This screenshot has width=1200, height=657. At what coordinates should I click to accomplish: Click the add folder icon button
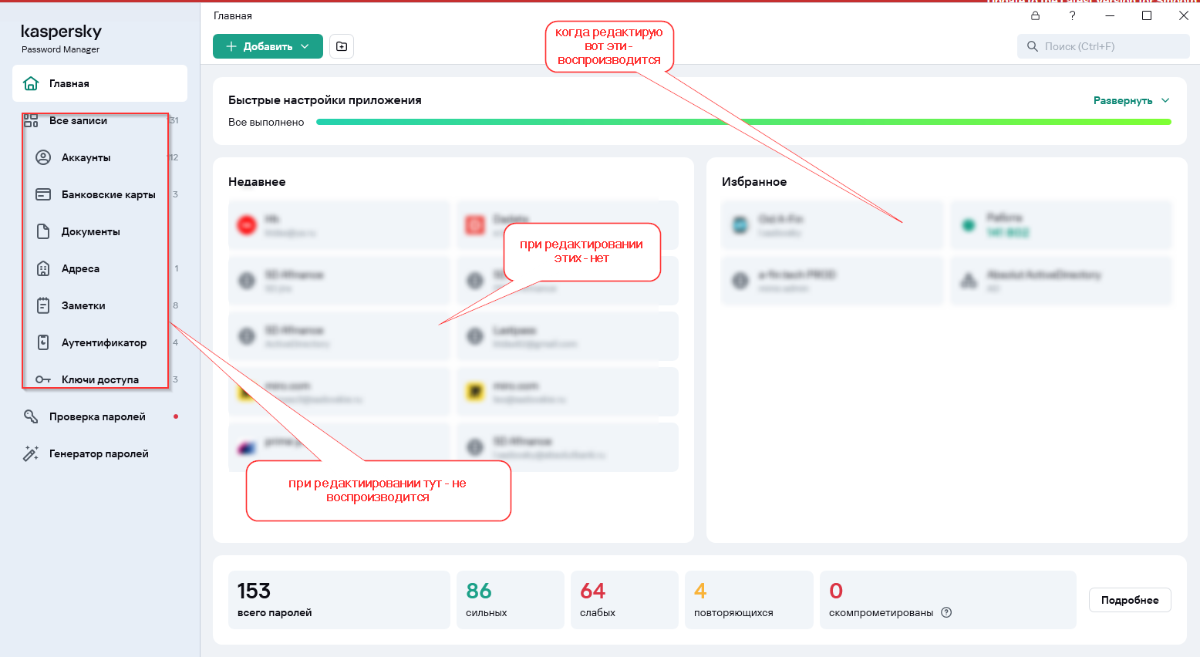pos(342,46)
